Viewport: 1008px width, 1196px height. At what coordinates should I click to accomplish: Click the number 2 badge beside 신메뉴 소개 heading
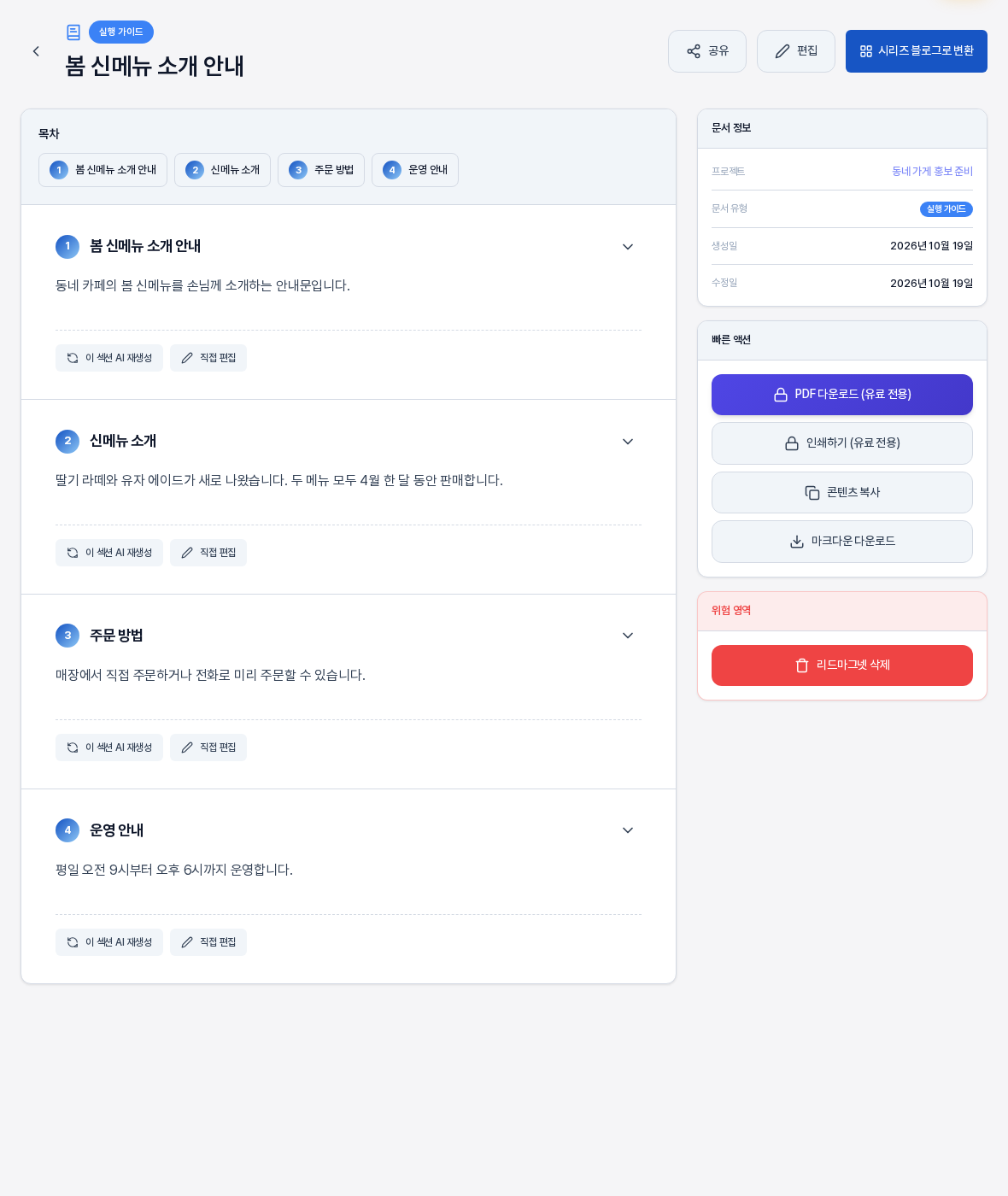67,442
